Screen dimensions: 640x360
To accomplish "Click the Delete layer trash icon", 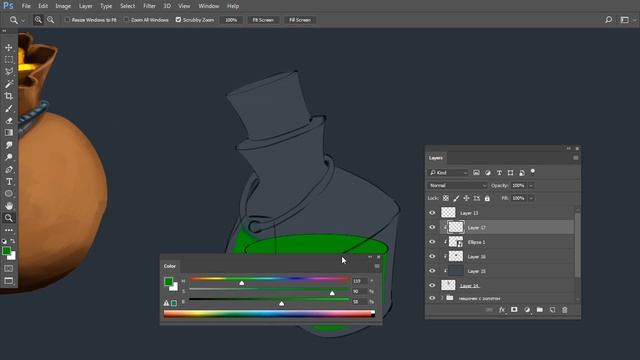I will tap(565, 310).
